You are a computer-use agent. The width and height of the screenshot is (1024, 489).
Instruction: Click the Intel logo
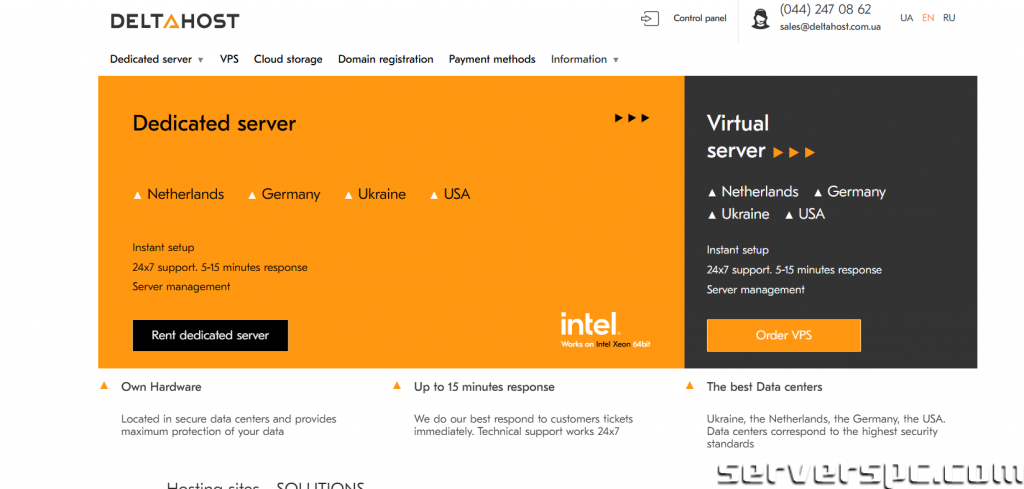pyautogui.click(x=590, y=323)
